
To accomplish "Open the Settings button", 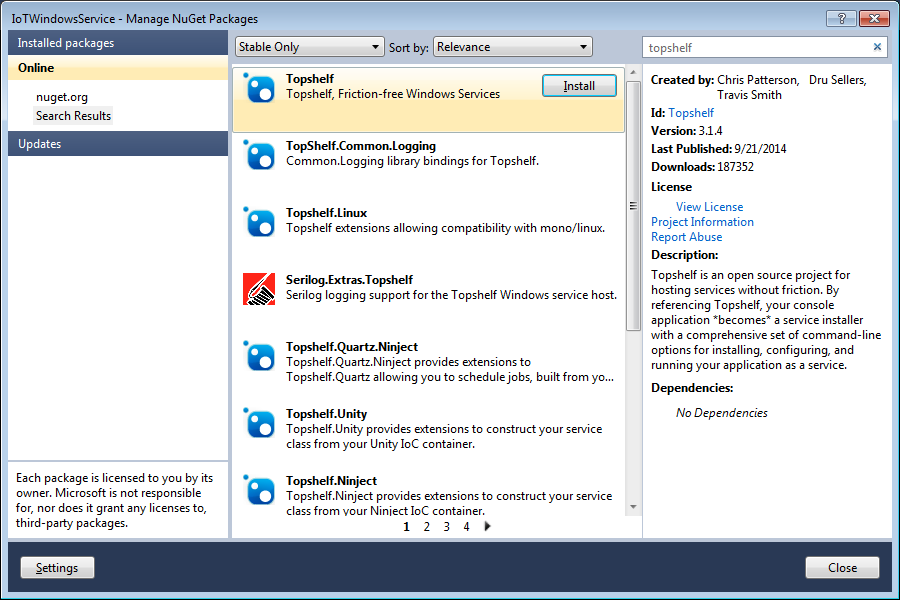I will pyautogui.click(x=57, y=568).
